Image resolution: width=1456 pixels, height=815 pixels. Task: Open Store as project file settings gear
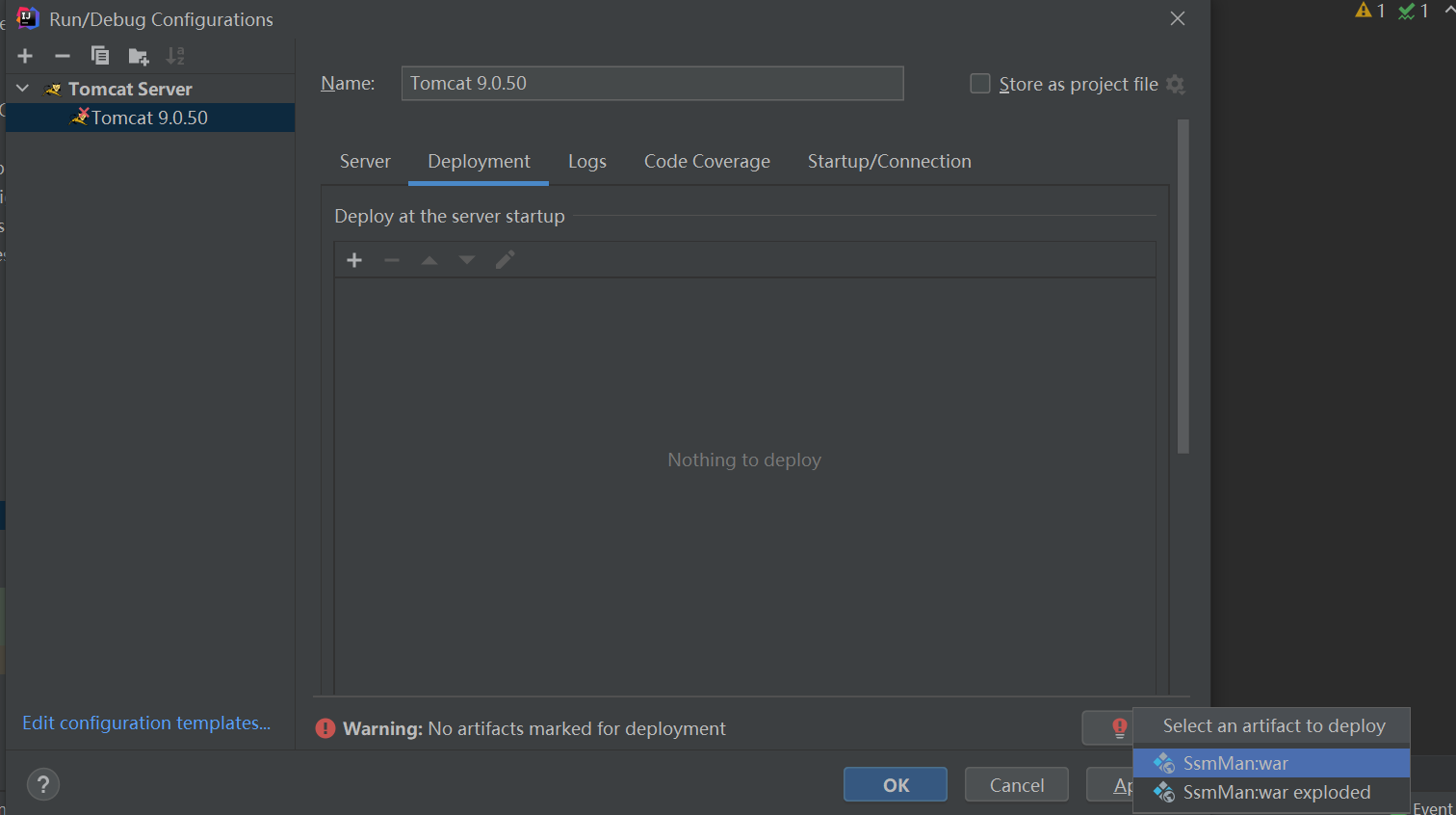pyautogui.click(x=1176, y=84)
